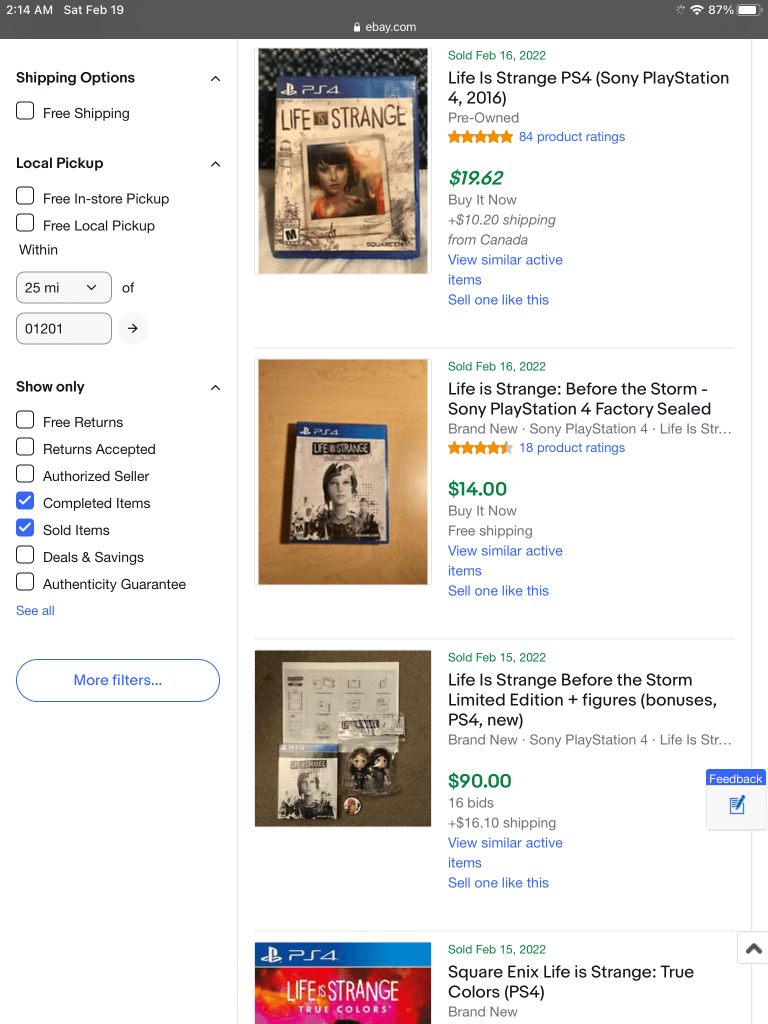Tap the scroll-to-top arrow button
Viewport: 768px width, 1024px height.
pyautogui.click(x=753, y=948)
